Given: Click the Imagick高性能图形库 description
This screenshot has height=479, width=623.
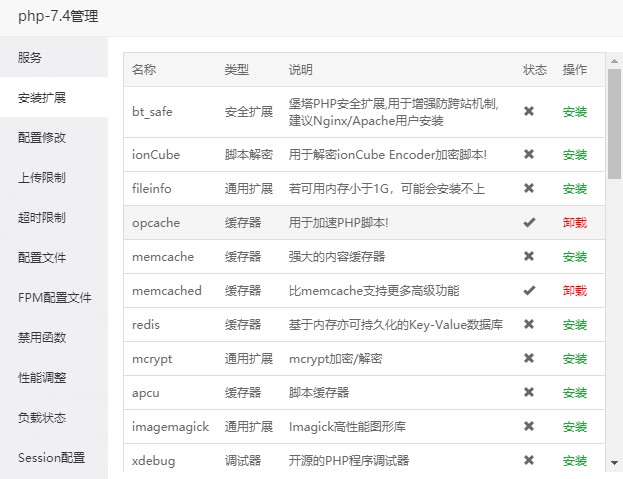Looking at the screenshot, I should (x=347, y=427).
